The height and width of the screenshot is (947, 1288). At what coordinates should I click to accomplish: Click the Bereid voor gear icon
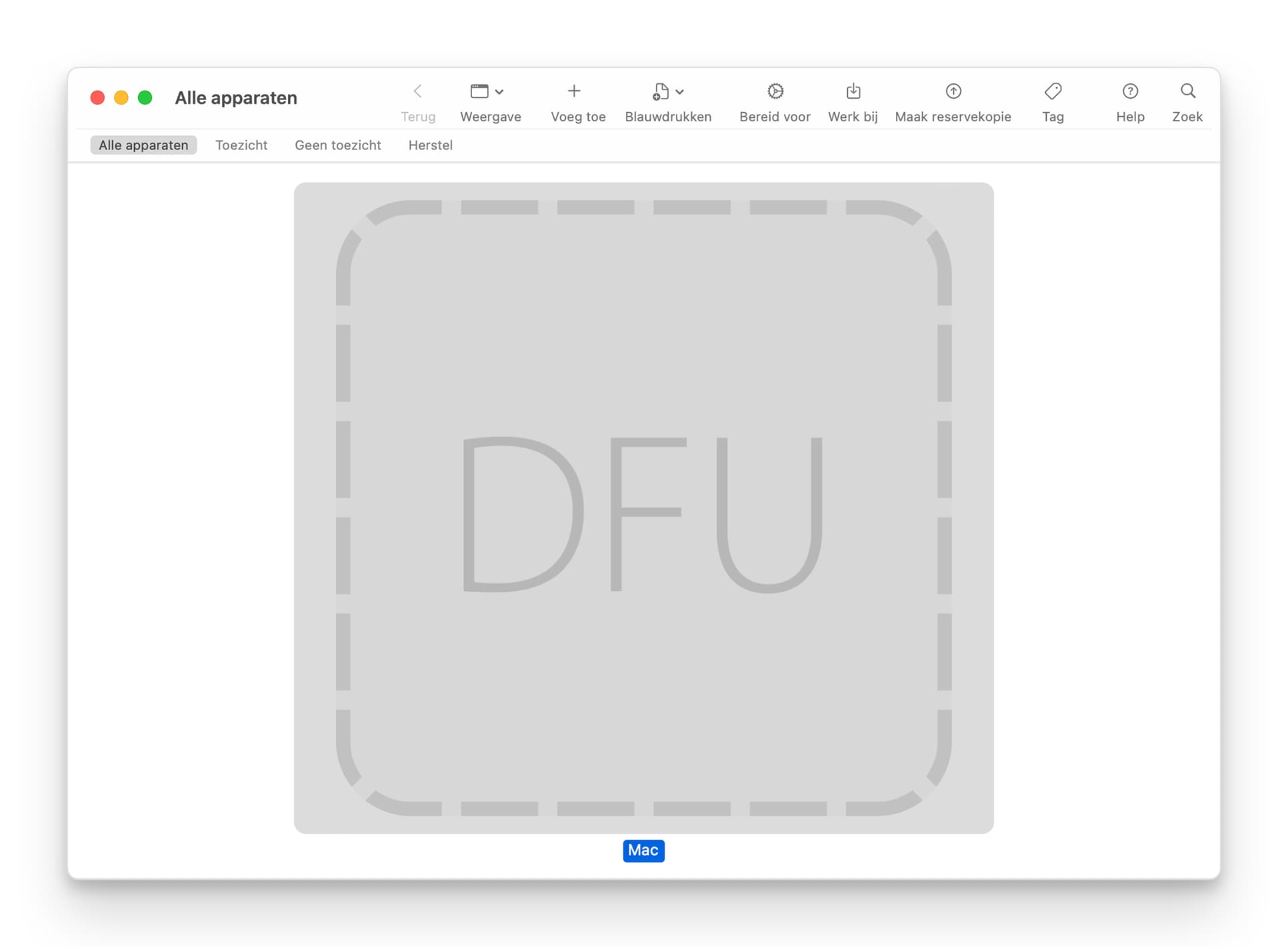point(775,91)
